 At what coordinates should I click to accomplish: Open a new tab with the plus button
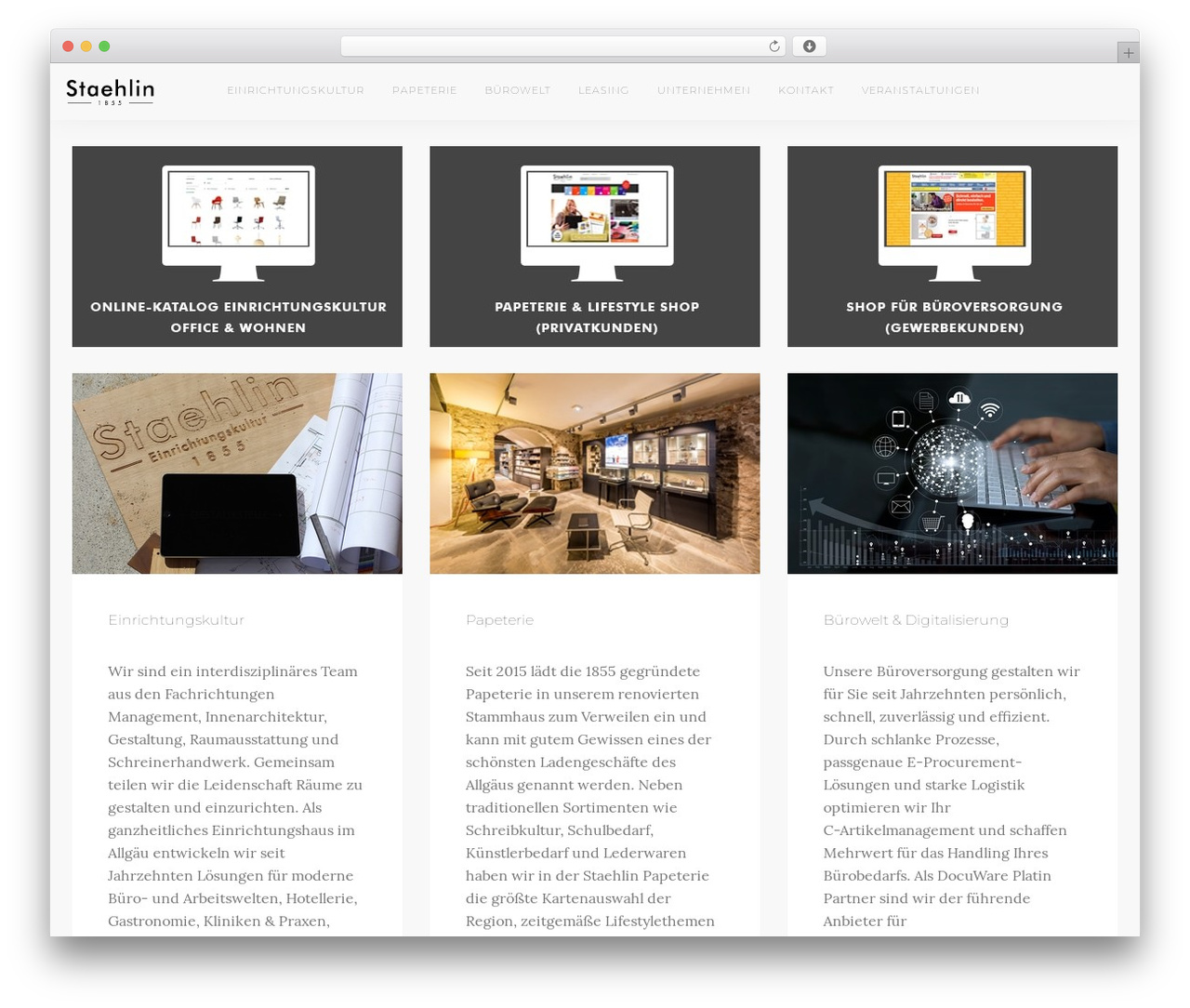[1129, 53]
